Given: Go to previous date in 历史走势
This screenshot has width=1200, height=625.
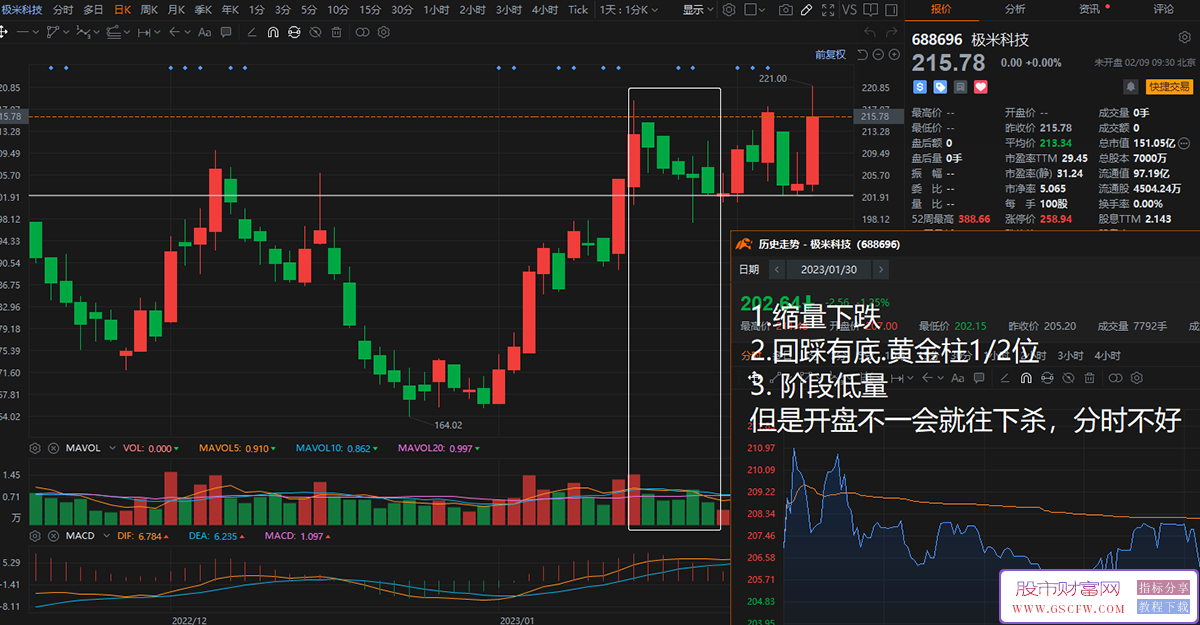Looking at the screenshot, I should [777, 269].
